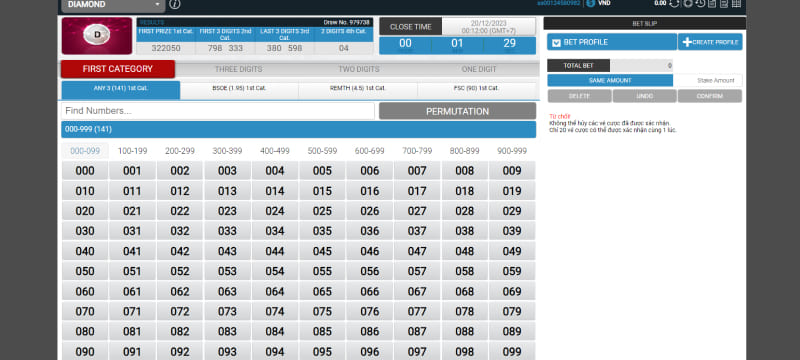The image size is (800, 360).
Task: Pick number 060 in the grid
Action: pos(85,292)
